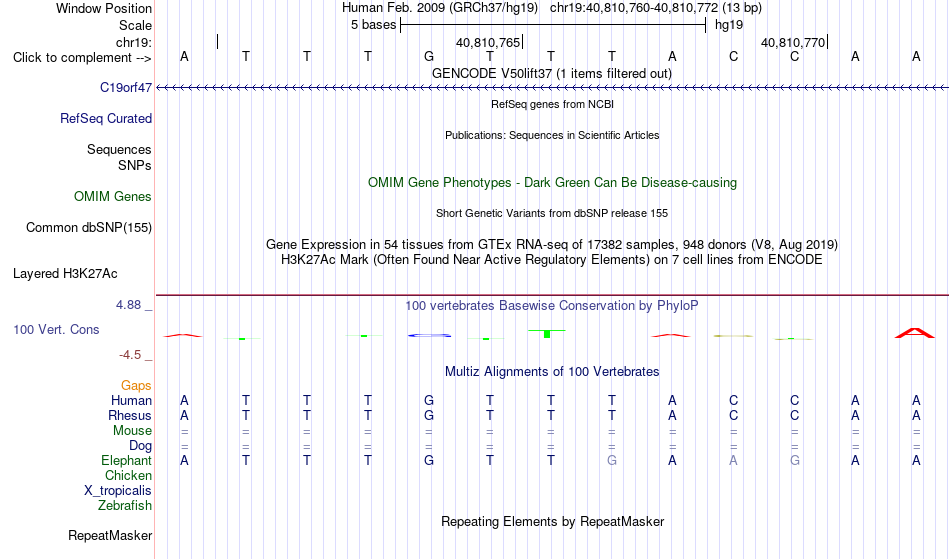The width and height of the screenshot is (950, 559).
Task: Open the 100 Vert. Cons track label
Action: pyautogui.click(x=56, y=329)
